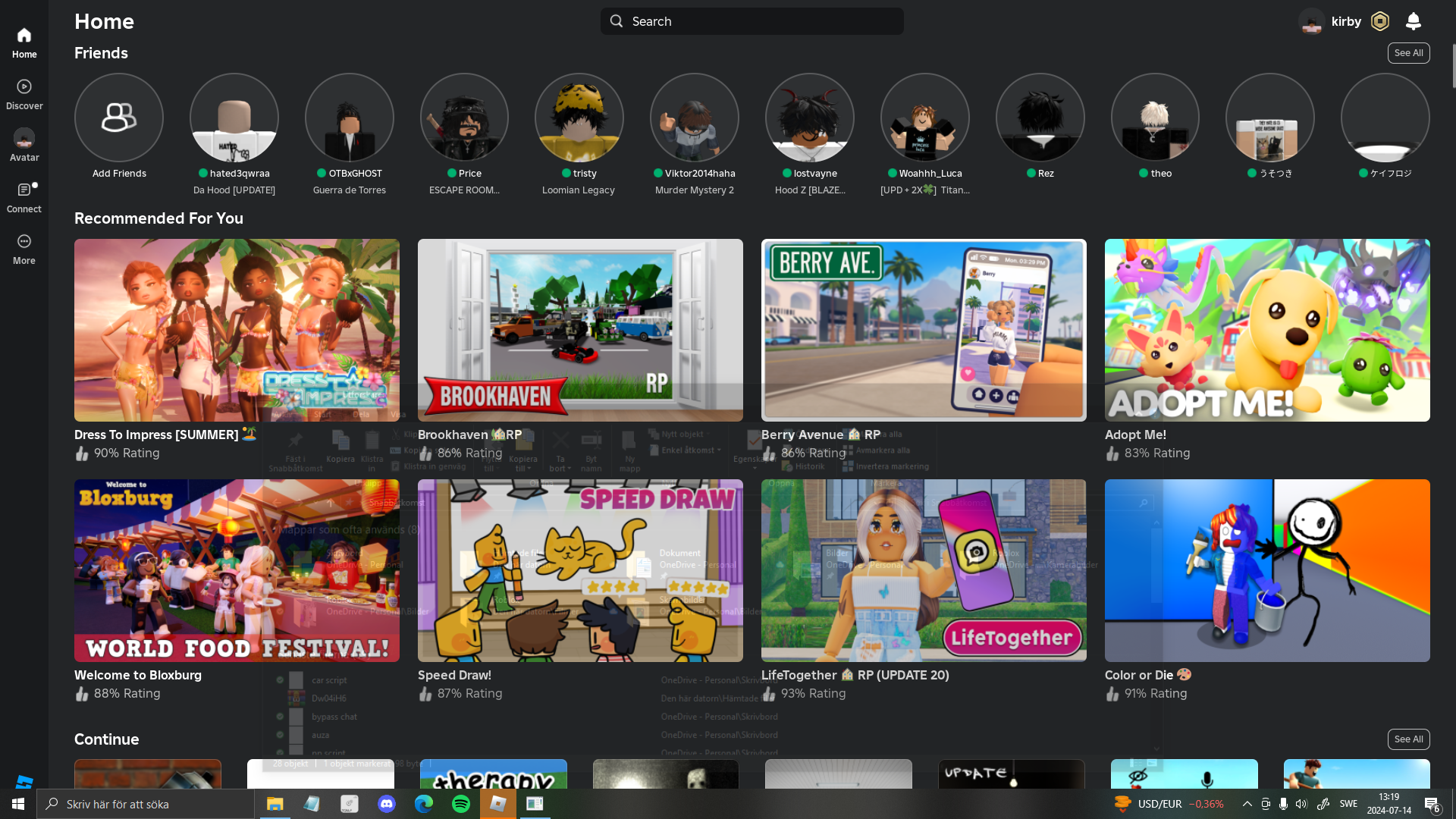Click the Windows Start button
This screenshot has height=819, width=1456.
click(18, 804)
